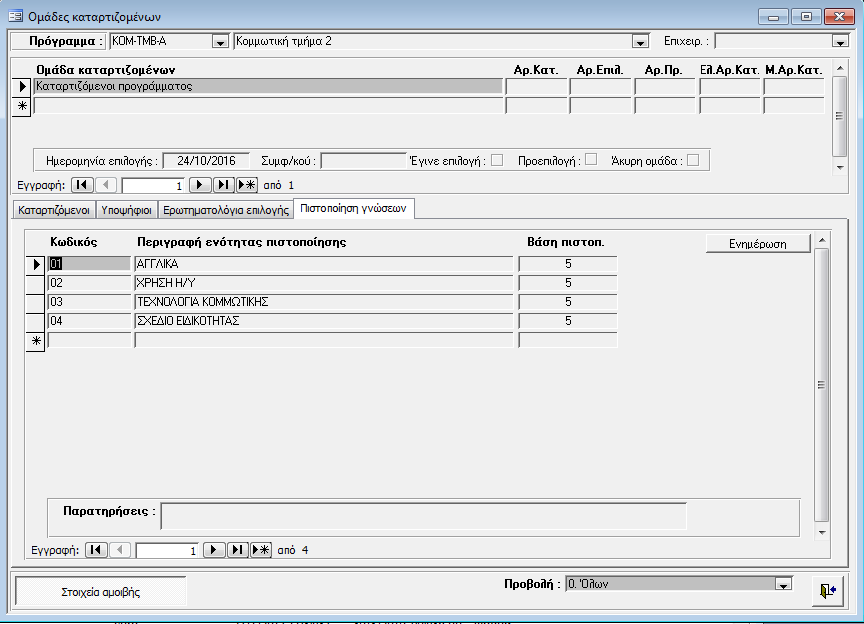Open the Προβολή dropdown

pos(784,585)
